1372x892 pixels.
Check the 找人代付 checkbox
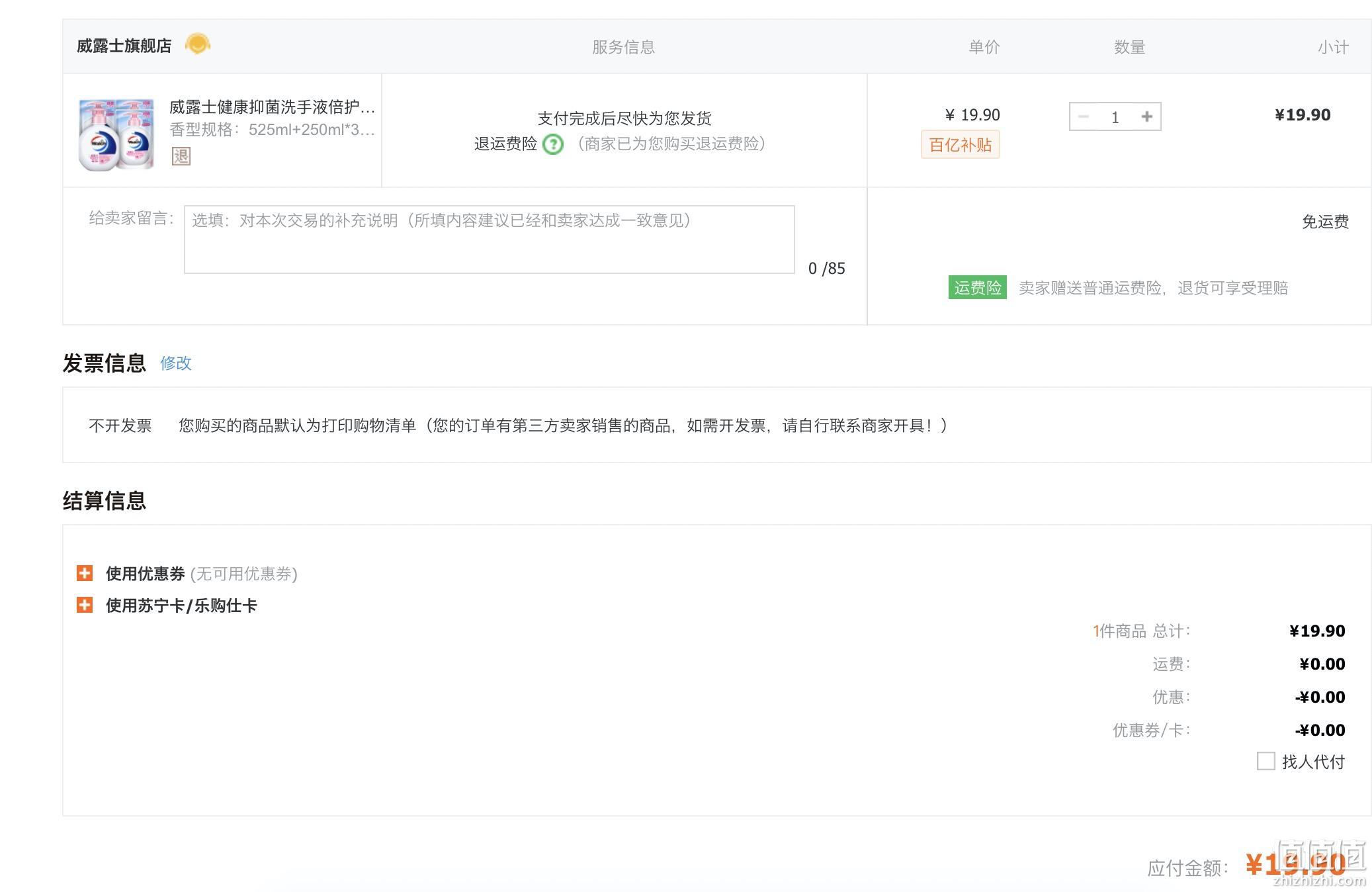pyautogui.click(x=1265, y=761)
